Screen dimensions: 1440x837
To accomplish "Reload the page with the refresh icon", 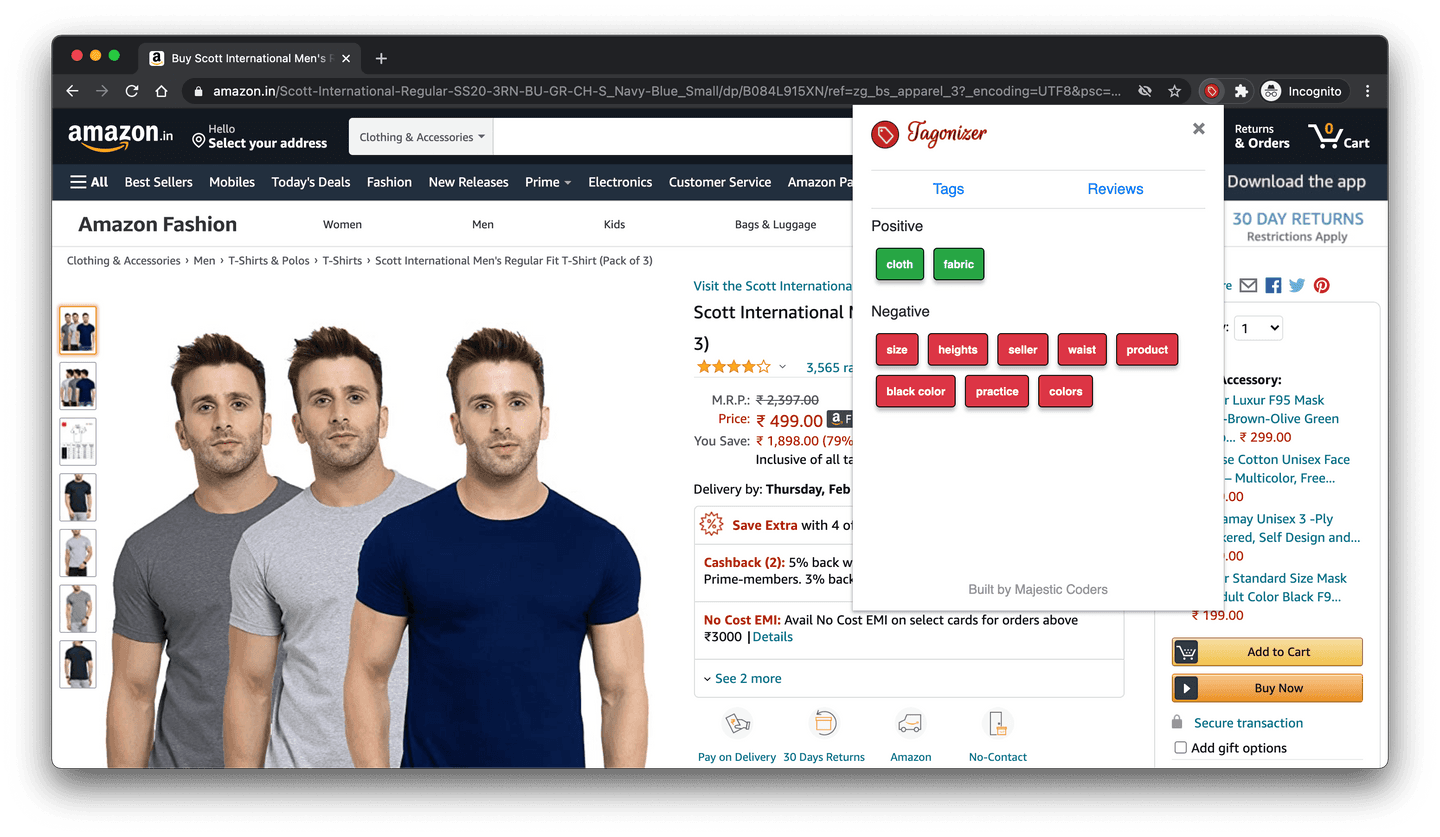I will point(131,91).
